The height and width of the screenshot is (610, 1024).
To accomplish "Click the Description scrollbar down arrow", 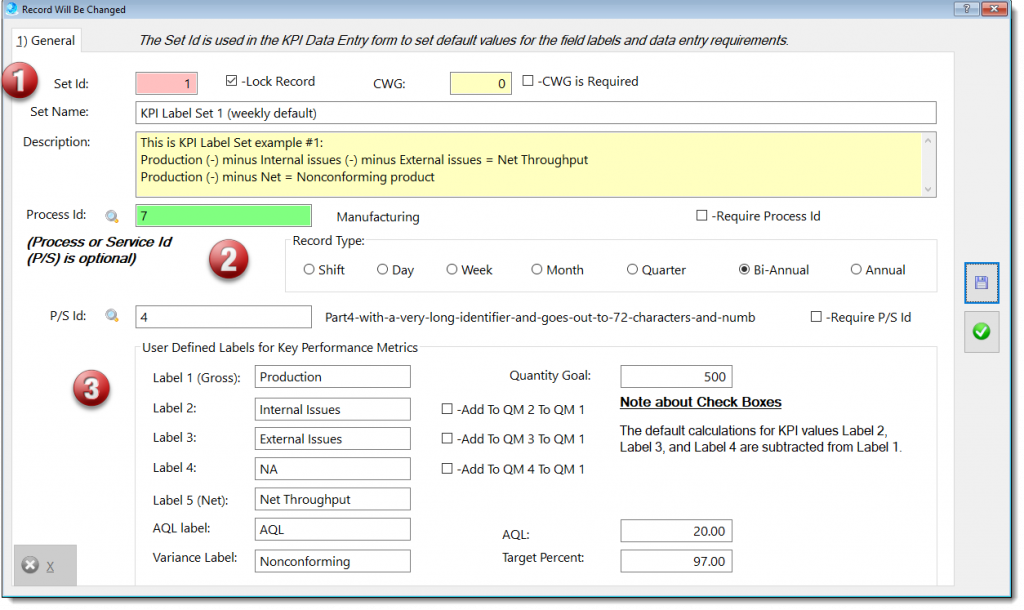I will click(x=928, y=189).
